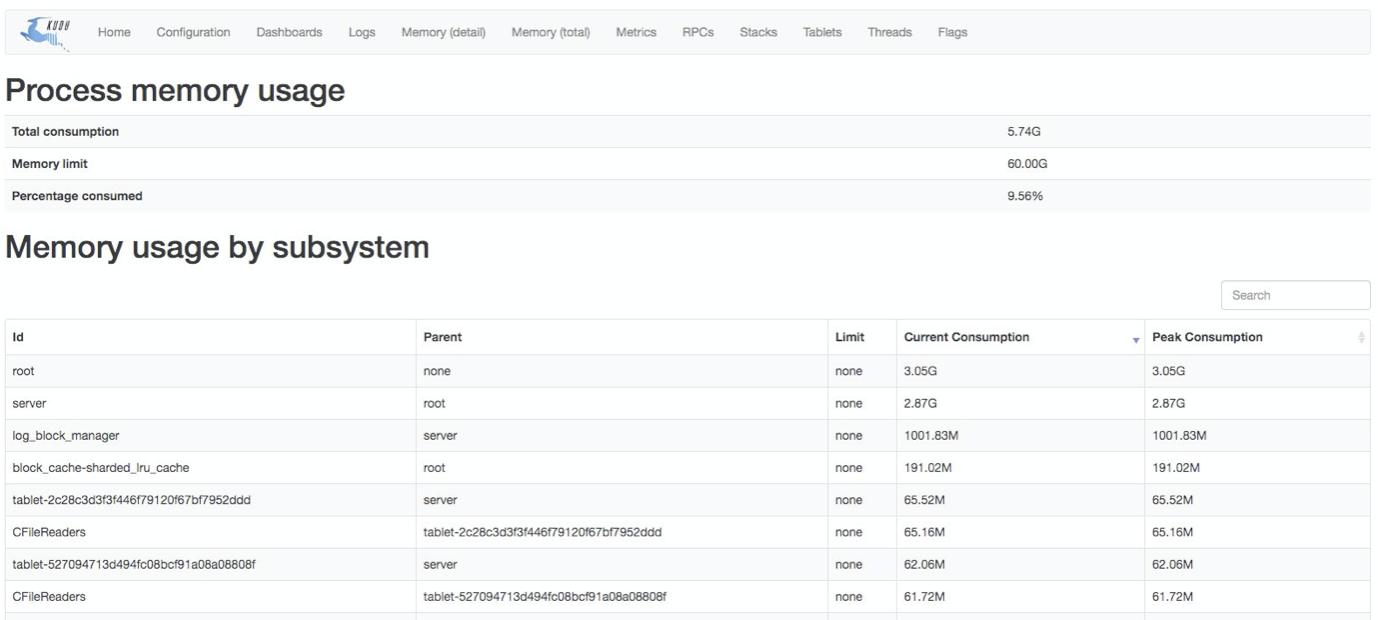Screen dimensions: 1378x620
Task: View the Logs page
Action: click(362, 32)
